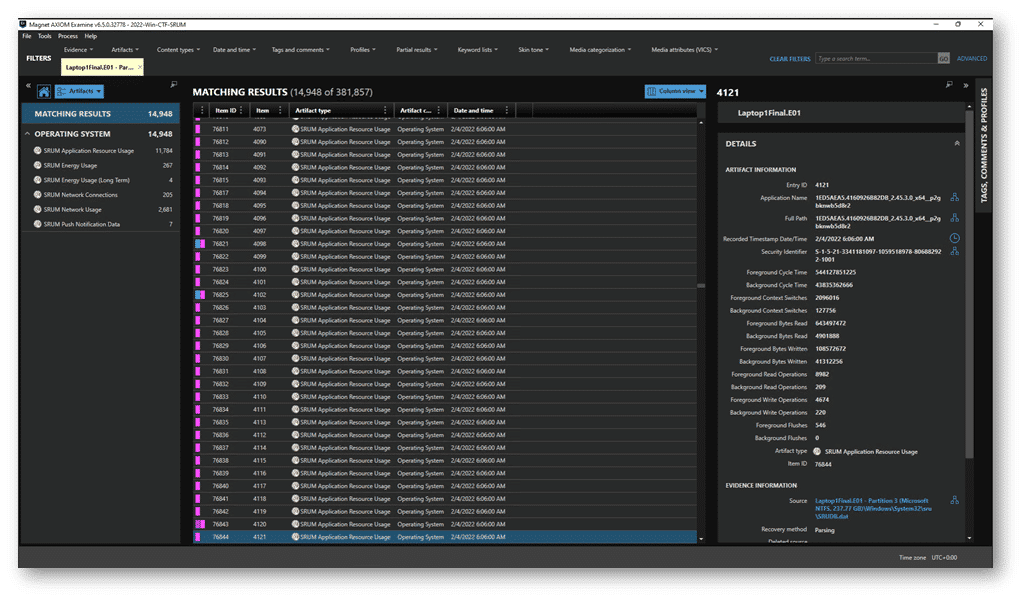This screenshot has height=601, width=1026.
Task: Click results table vertical scrollbar thumb
Action: pyautogui.click(x=701, y=285)
